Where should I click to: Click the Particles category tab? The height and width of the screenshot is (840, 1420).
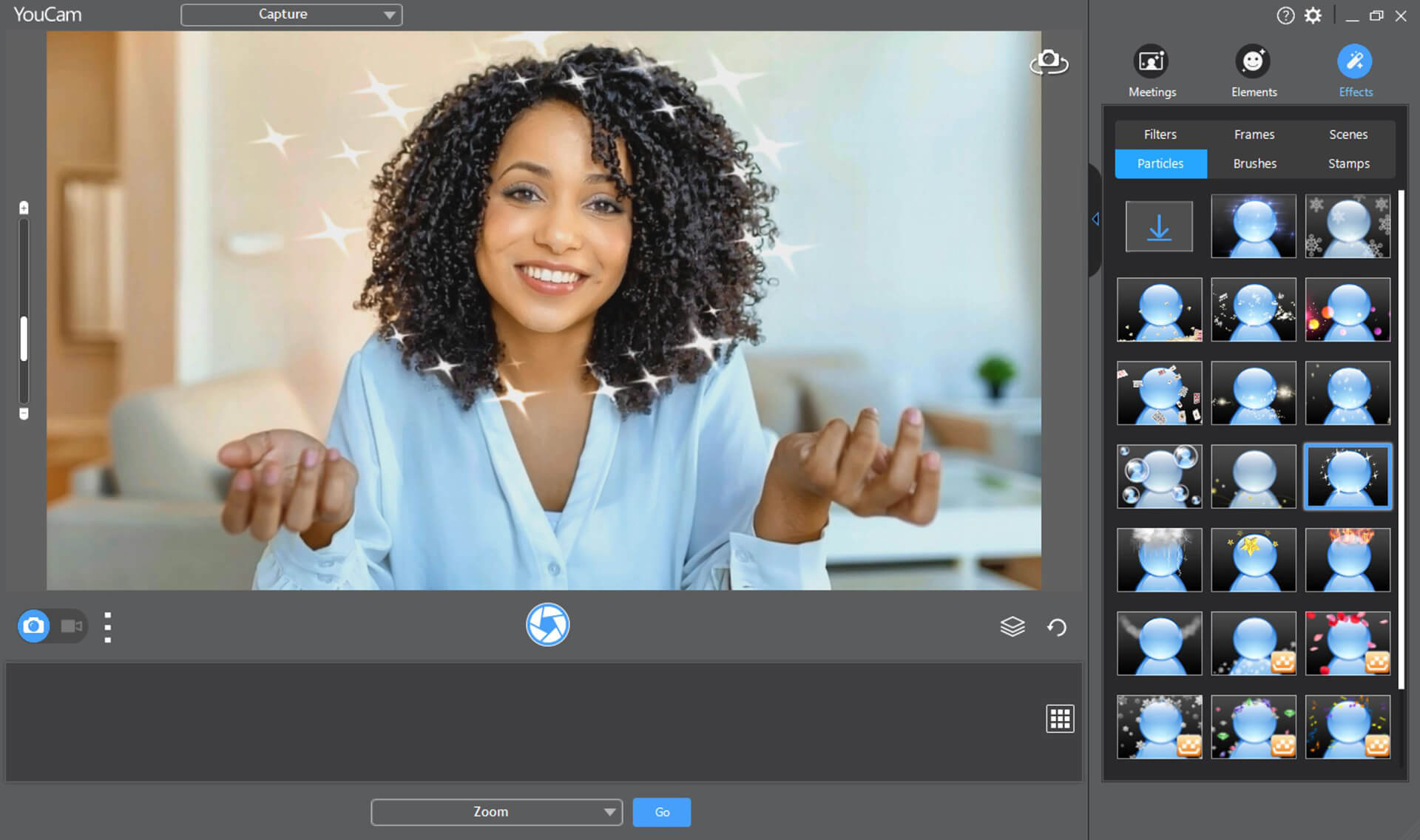coord(1160,162)
